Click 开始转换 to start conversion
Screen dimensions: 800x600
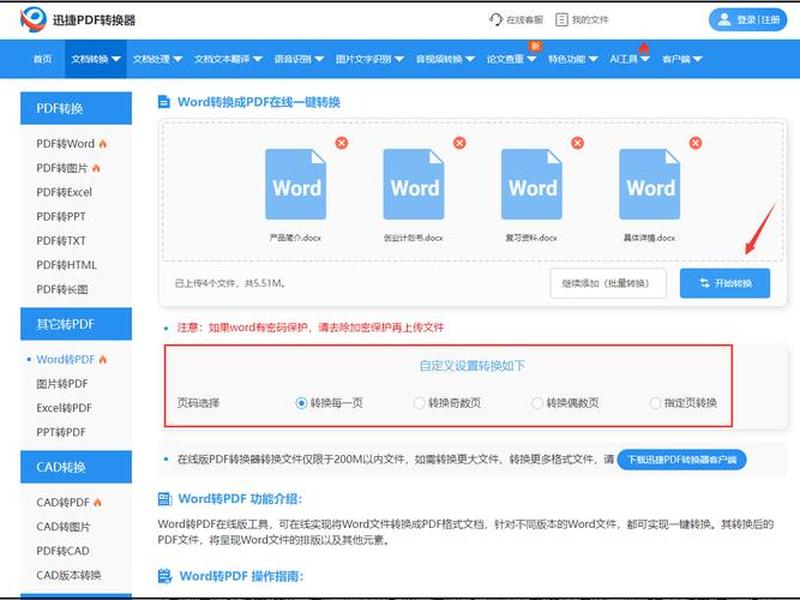[724, 283]
